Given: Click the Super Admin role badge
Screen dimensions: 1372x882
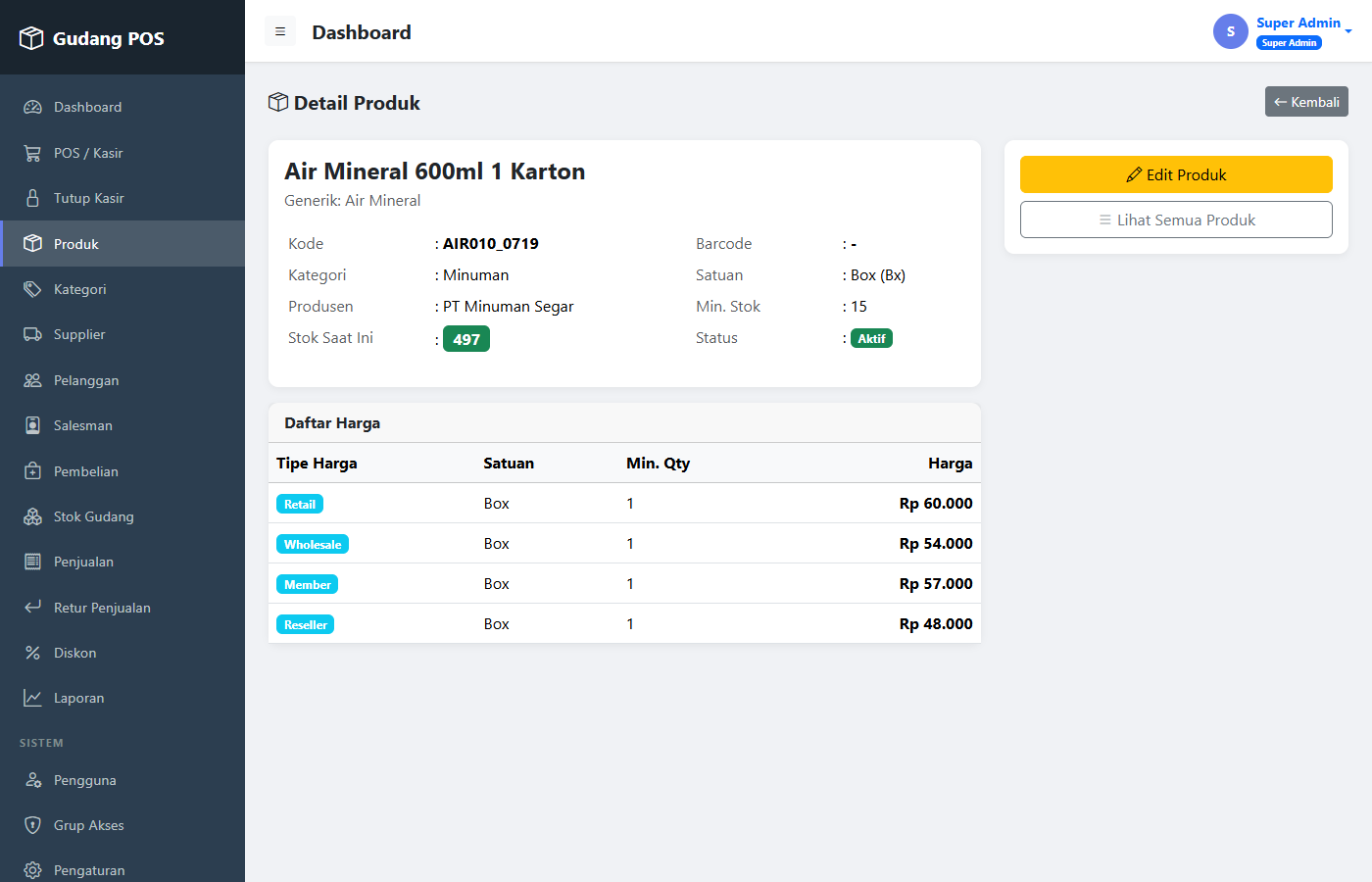Looking at the screenshot, I should (x=1289, y=43).
